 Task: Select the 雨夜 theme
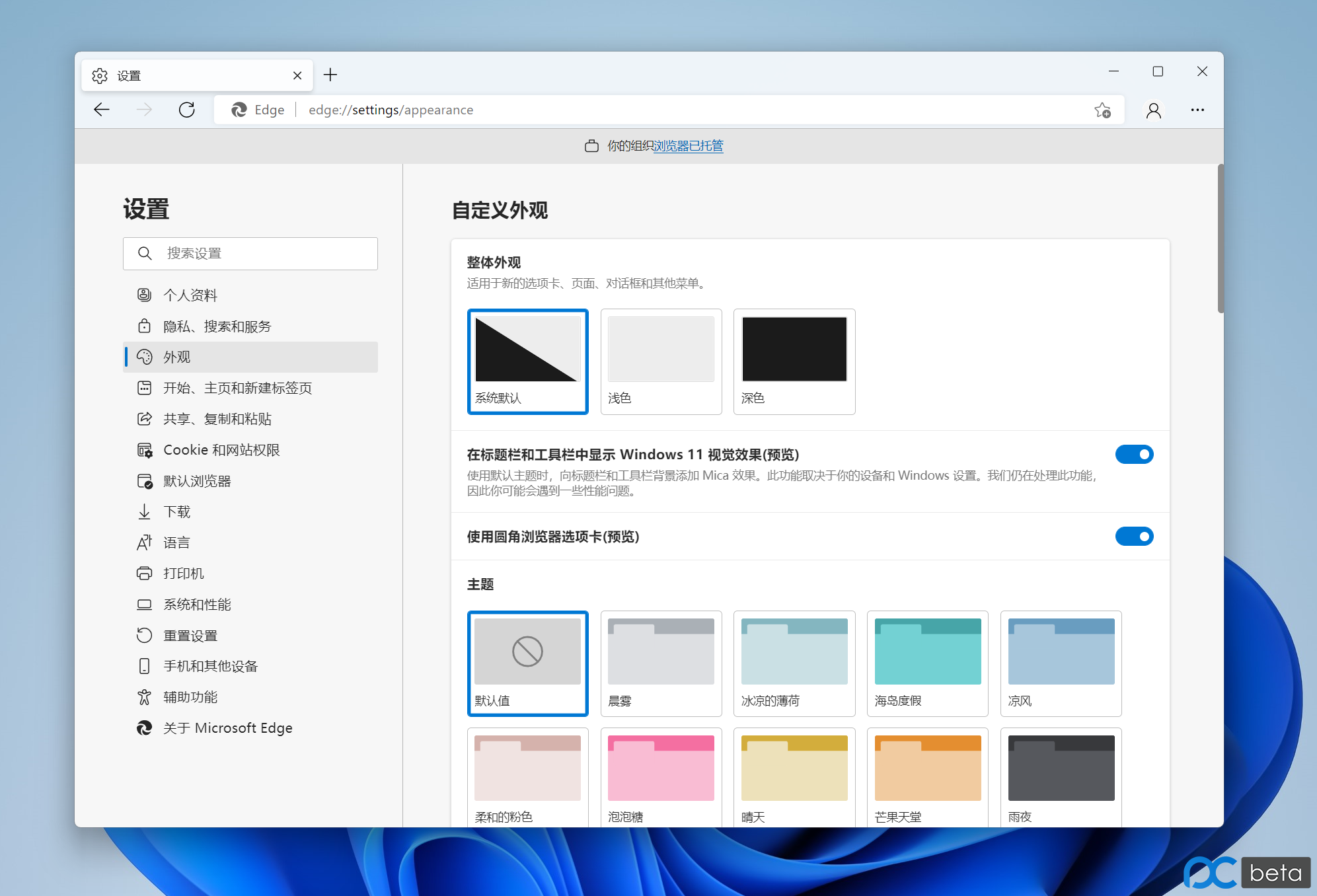[1061, 778]
